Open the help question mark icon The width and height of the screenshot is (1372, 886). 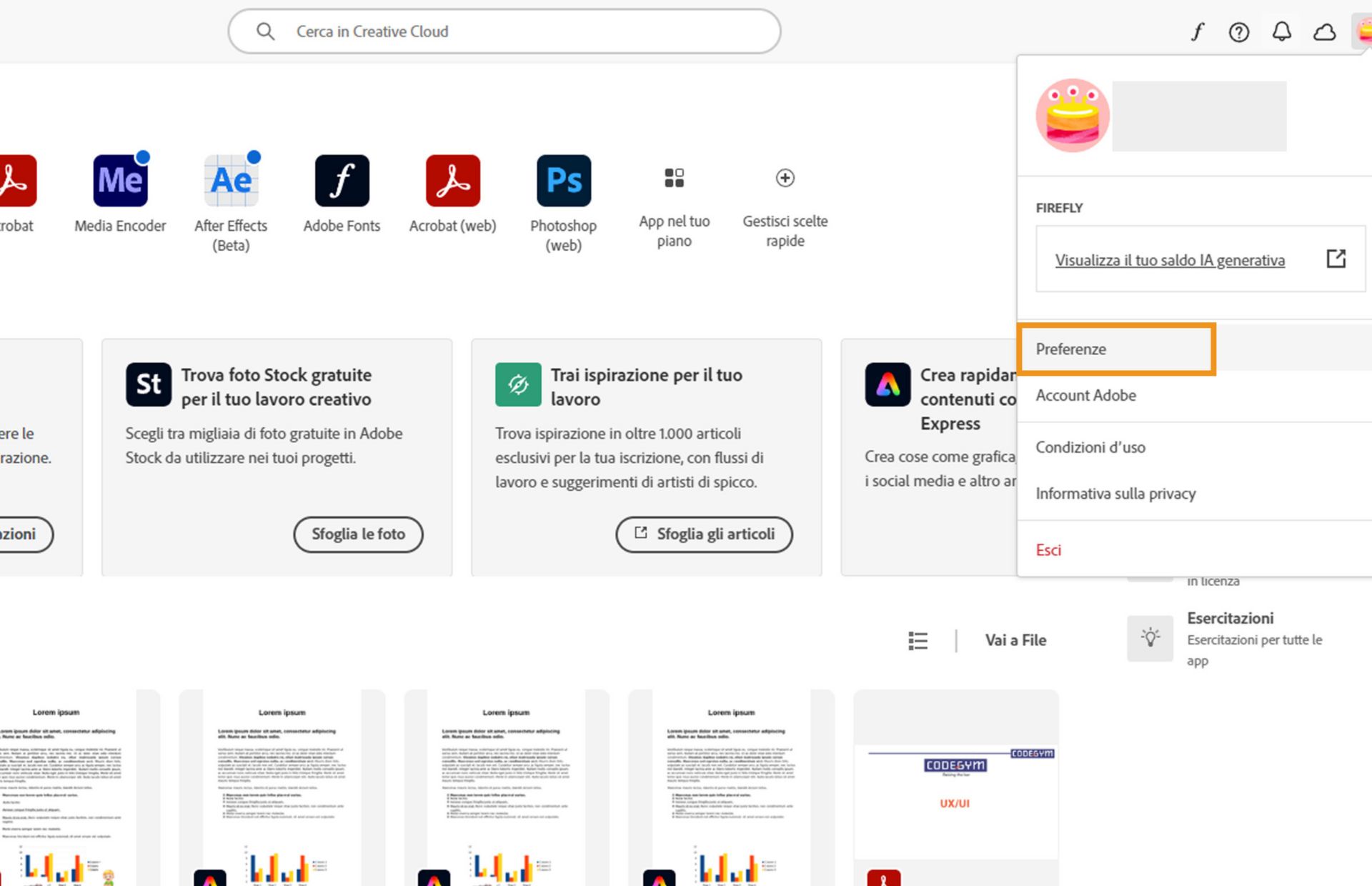point(1238,32)
